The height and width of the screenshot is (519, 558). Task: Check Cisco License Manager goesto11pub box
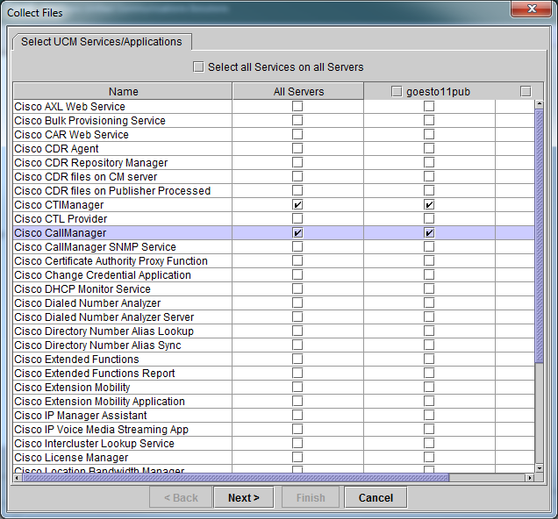(429, 457)
